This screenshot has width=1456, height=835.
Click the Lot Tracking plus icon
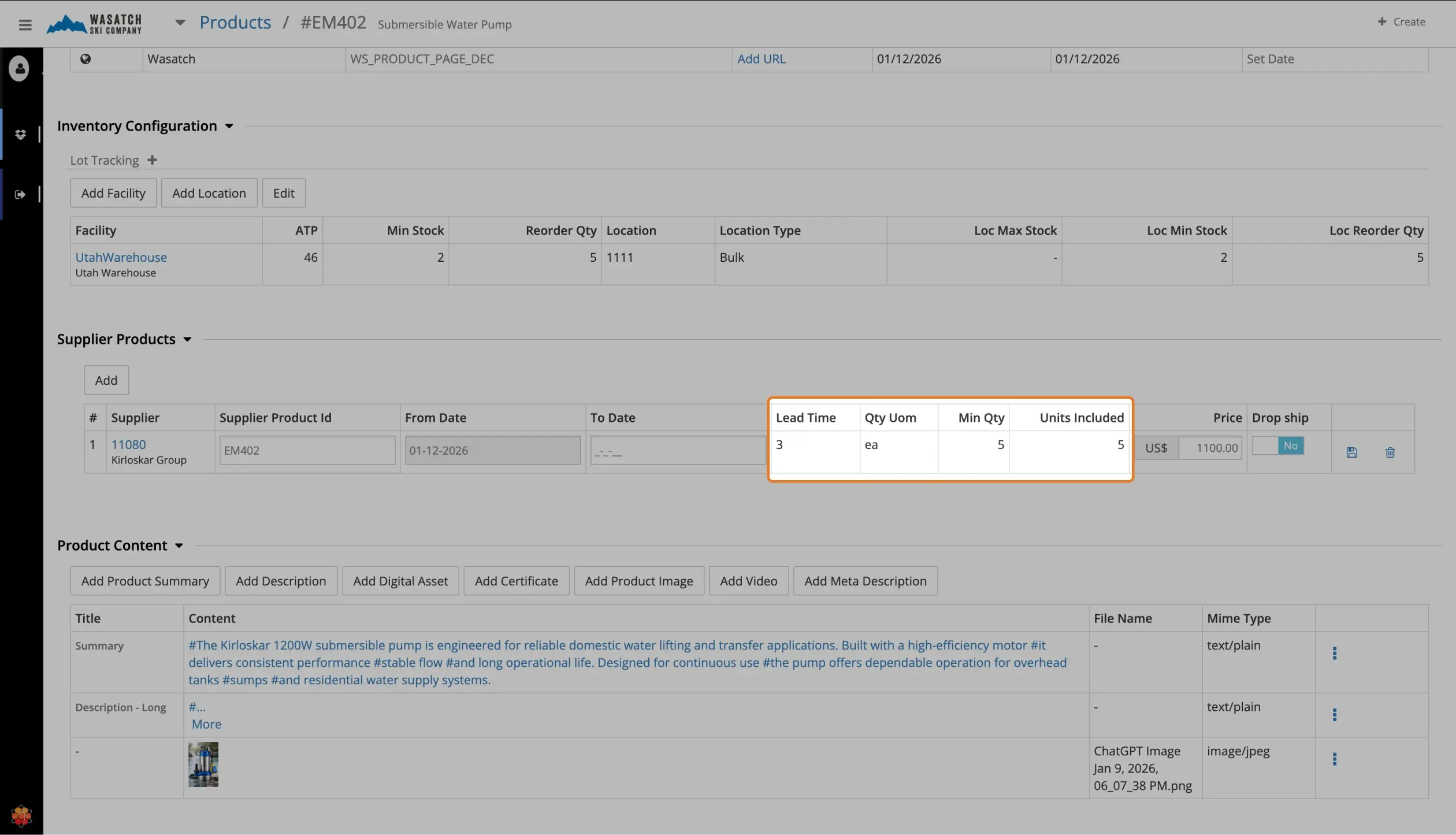tap(152, 160)
